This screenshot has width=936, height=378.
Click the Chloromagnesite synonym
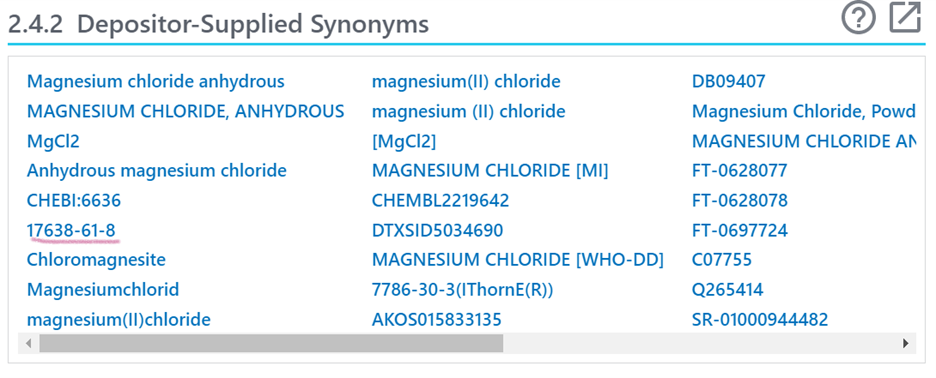pyautogui.click(x=96, y=260)
